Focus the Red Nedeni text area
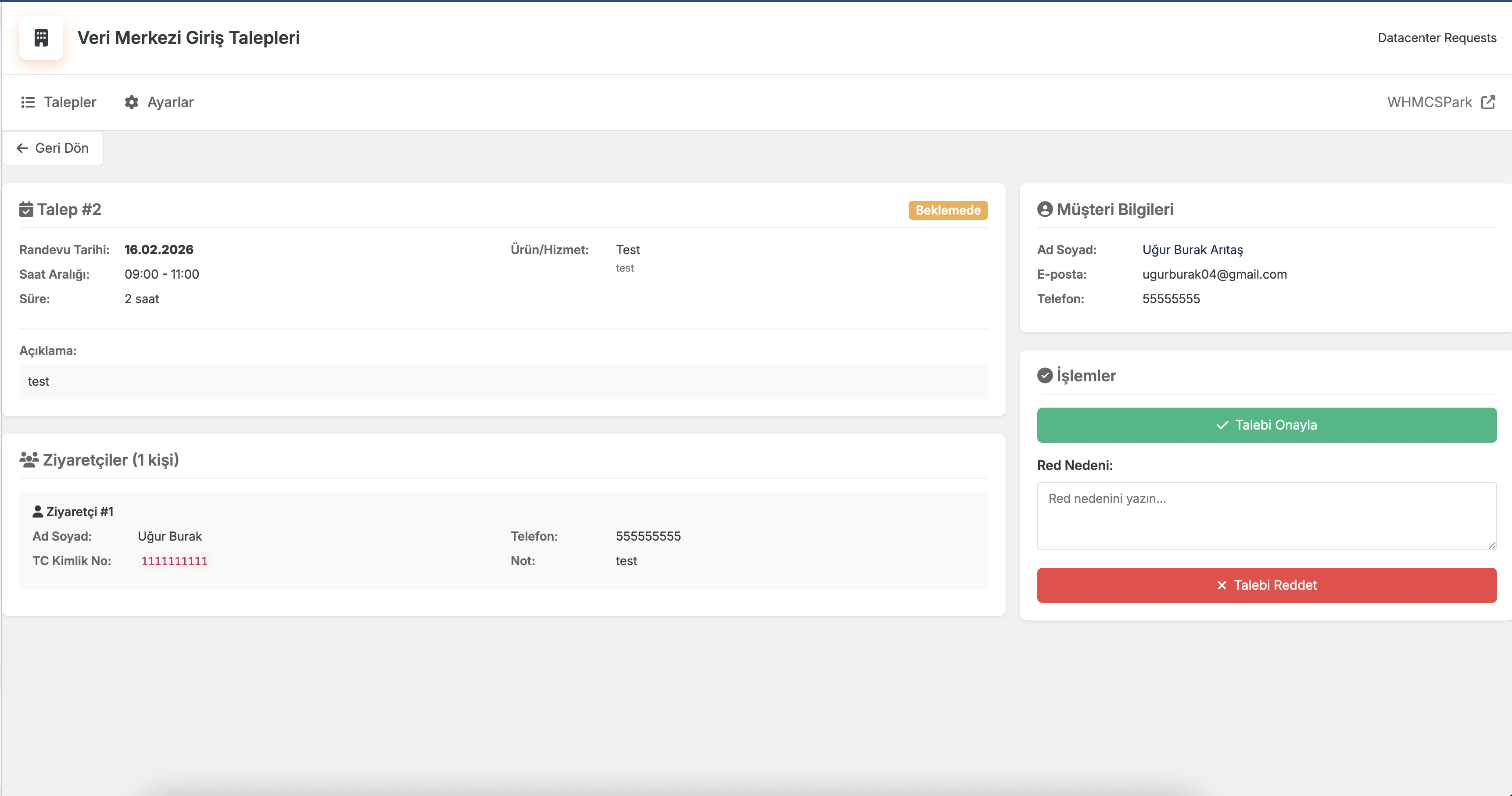The image size is (1512, 796). click(x=1267, y=516)
